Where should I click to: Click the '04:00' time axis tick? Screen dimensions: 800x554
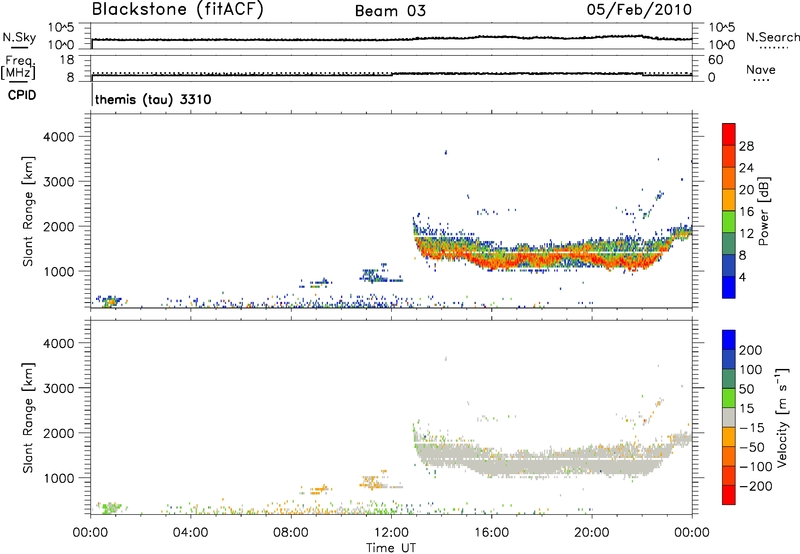[190, 533]
